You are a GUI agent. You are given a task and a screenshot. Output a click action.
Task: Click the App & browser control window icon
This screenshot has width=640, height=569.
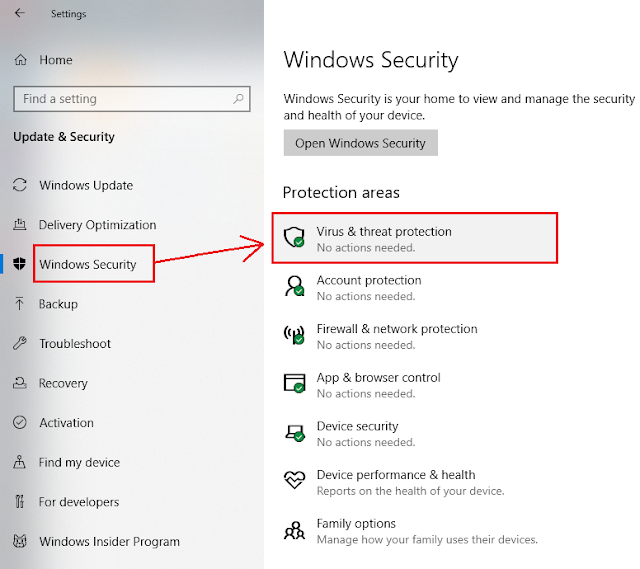[294, 383]
